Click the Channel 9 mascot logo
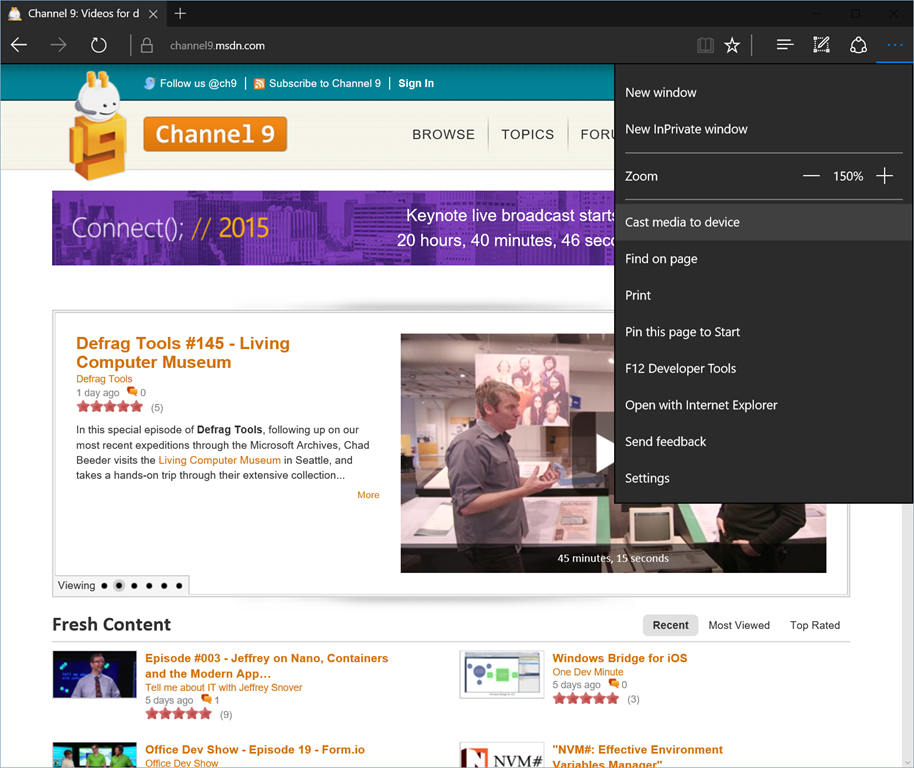914x768 pixels. click(x=97, y=125)
